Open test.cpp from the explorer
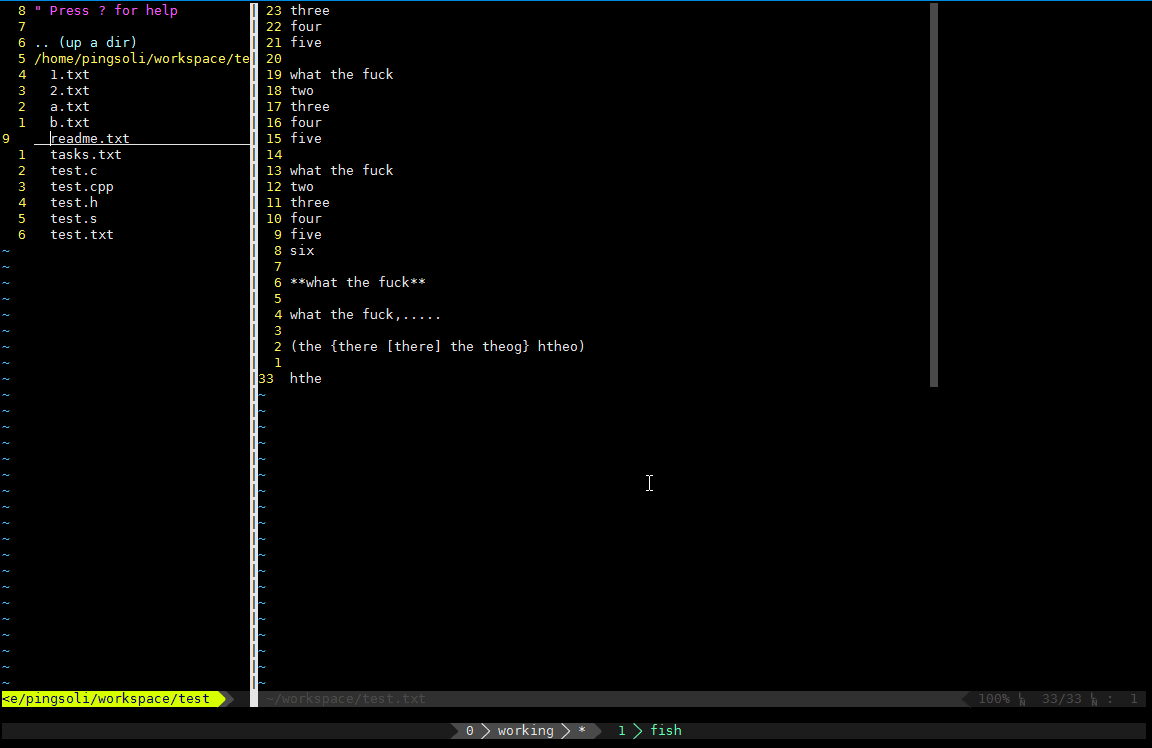This screenshot has width=1152, height=748. click(x=81, y=186)
